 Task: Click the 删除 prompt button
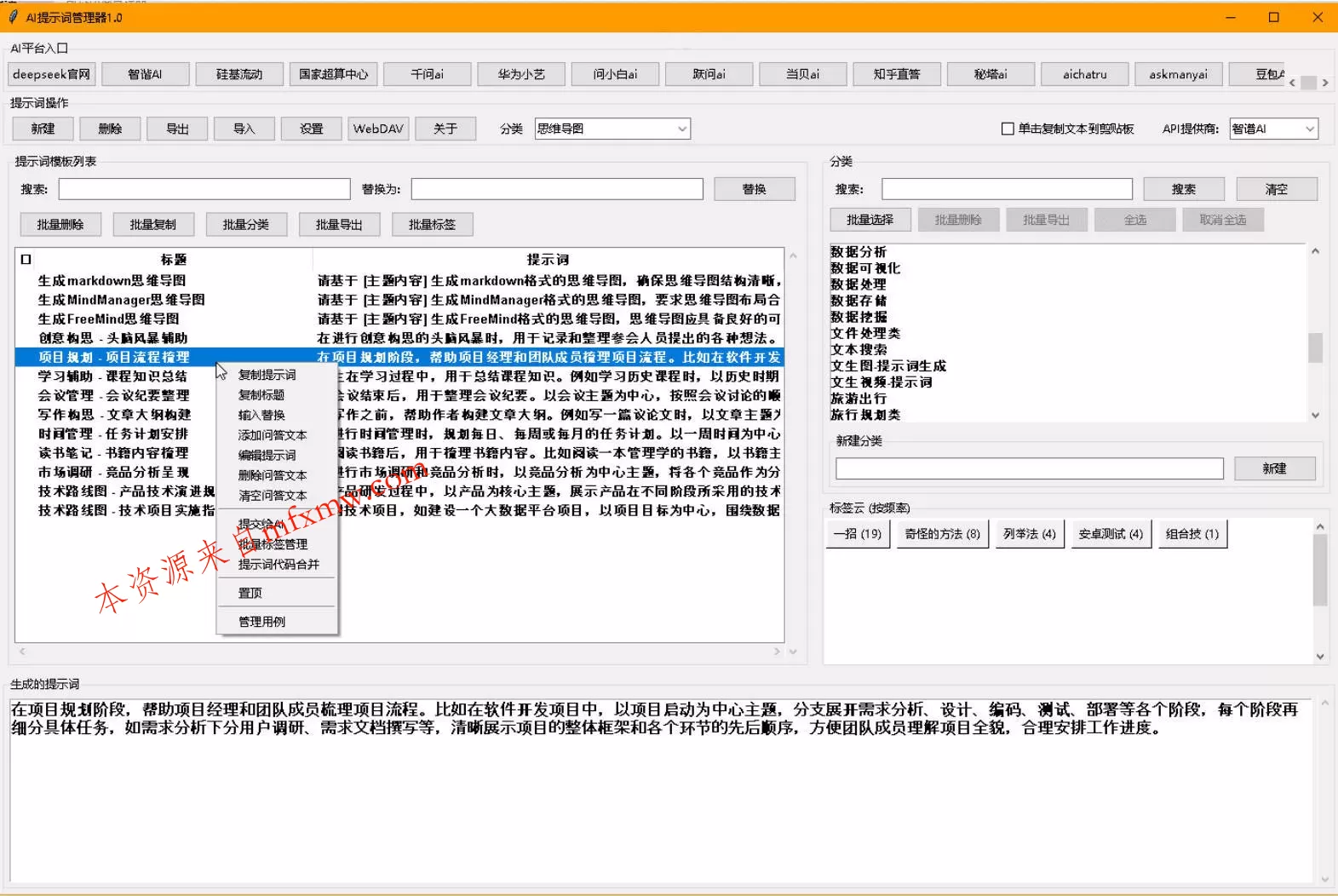(110, 129)
